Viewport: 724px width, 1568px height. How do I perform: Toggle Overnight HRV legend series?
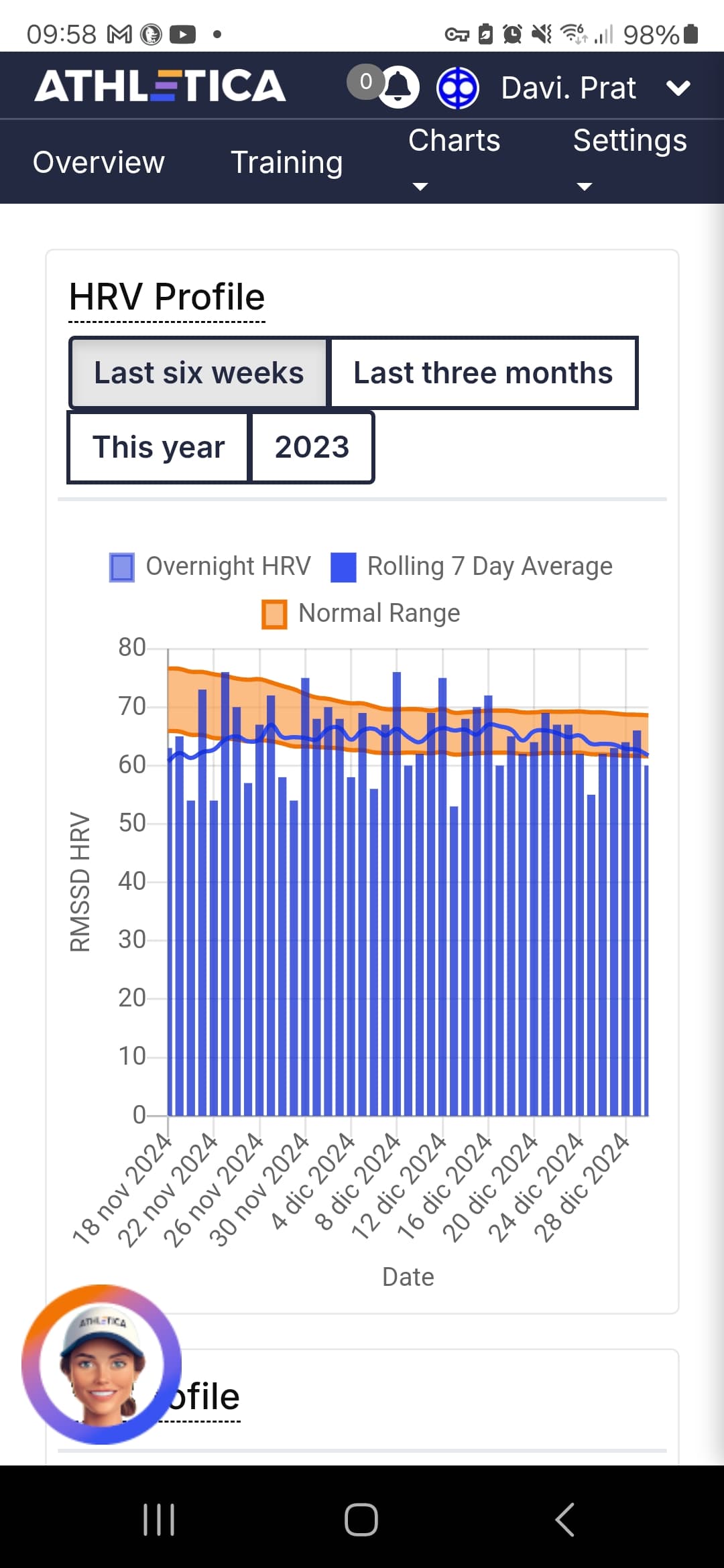pyautogui.click(x=210, y=566)
